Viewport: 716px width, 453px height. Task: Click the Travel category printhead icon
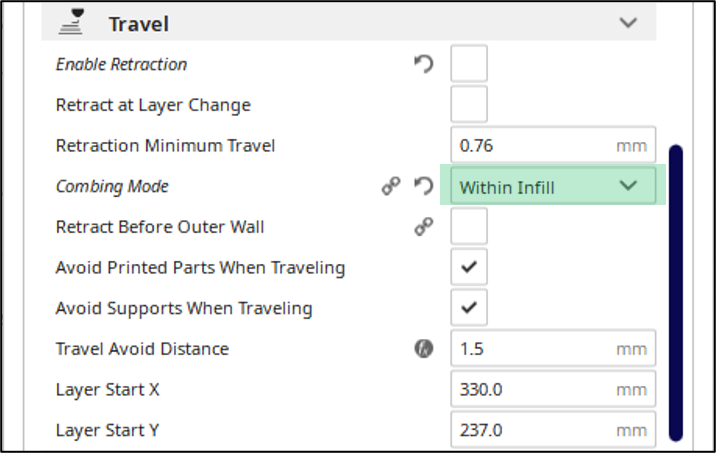[72, 21]
